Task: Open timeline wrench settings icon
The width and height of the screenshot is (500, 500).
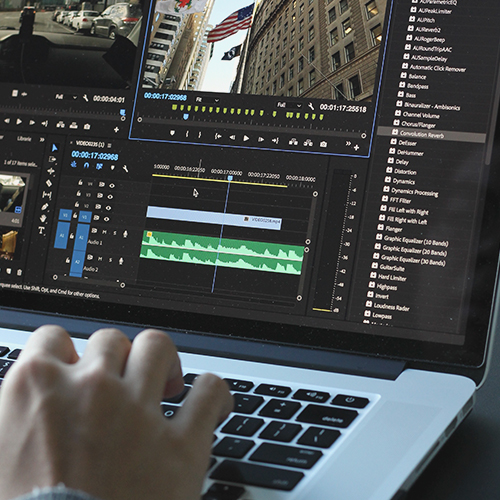Action: [x=125, y=169]
